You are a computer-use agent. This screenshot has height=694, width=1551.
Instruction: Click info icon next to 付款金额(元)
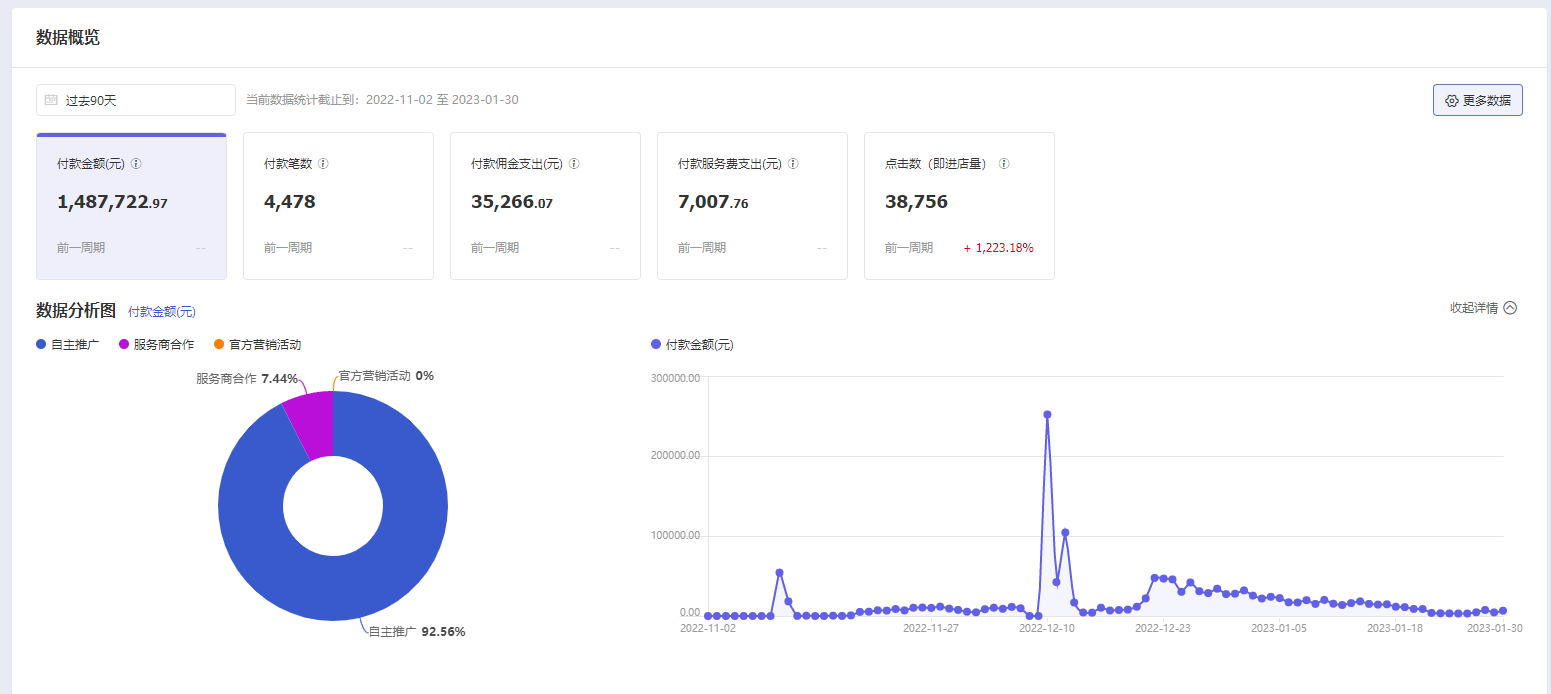point(136,164)
